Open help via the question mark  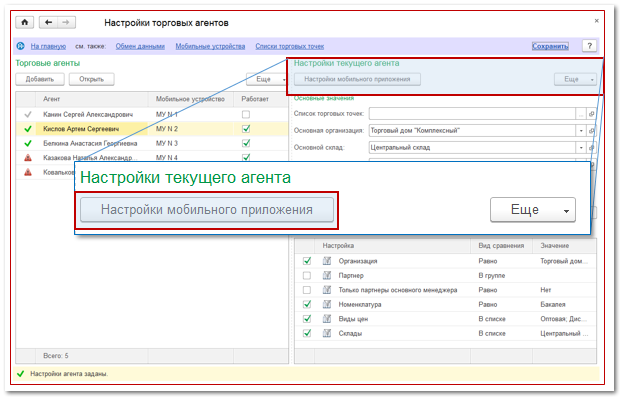tap(589, 46)
